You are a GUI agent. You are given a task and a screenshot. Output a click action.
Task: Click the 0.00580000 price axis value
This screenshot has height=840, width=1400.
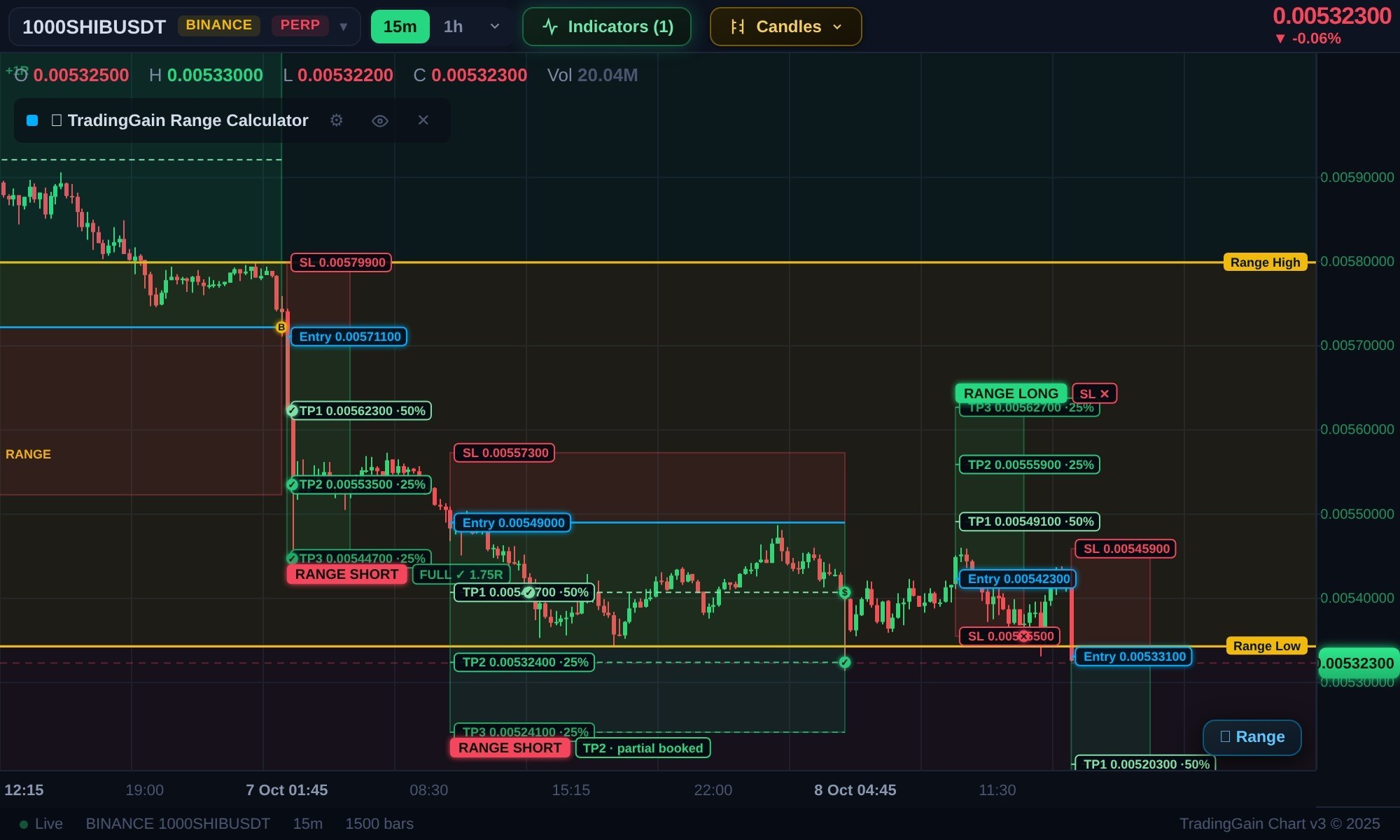coord(1357,262)
